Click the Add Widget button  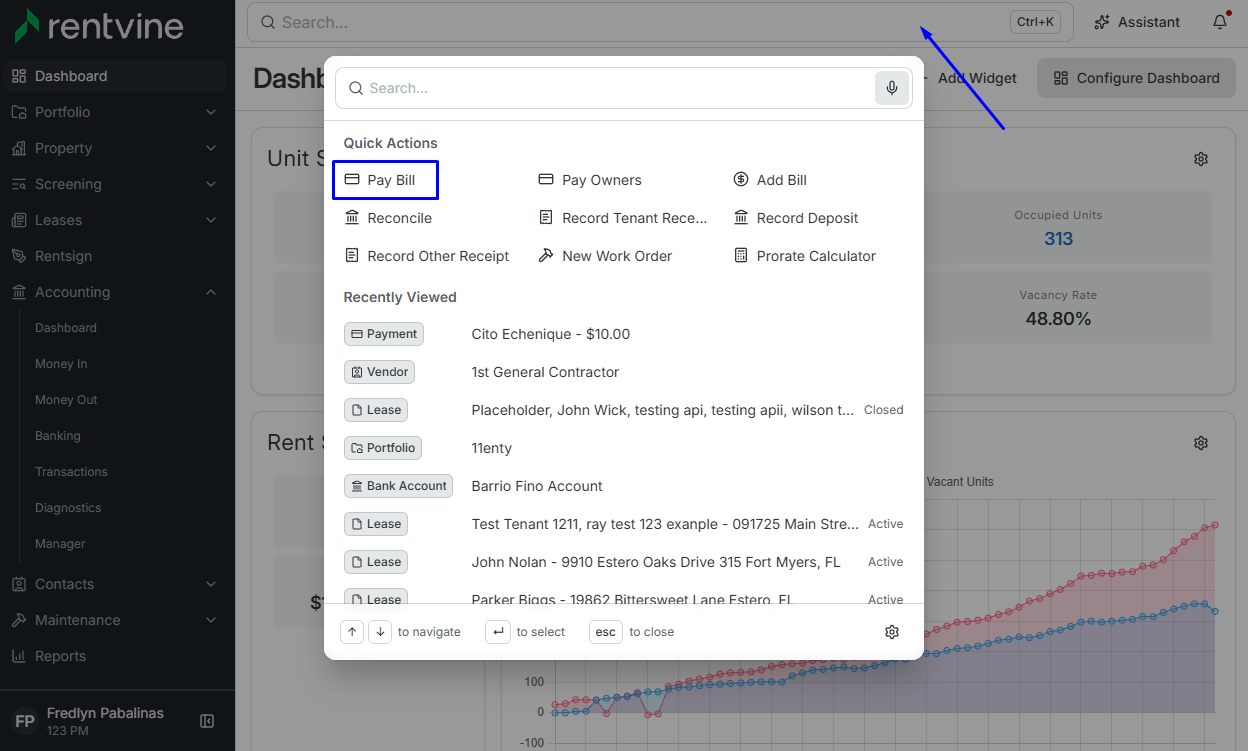[x=972, y=78]
